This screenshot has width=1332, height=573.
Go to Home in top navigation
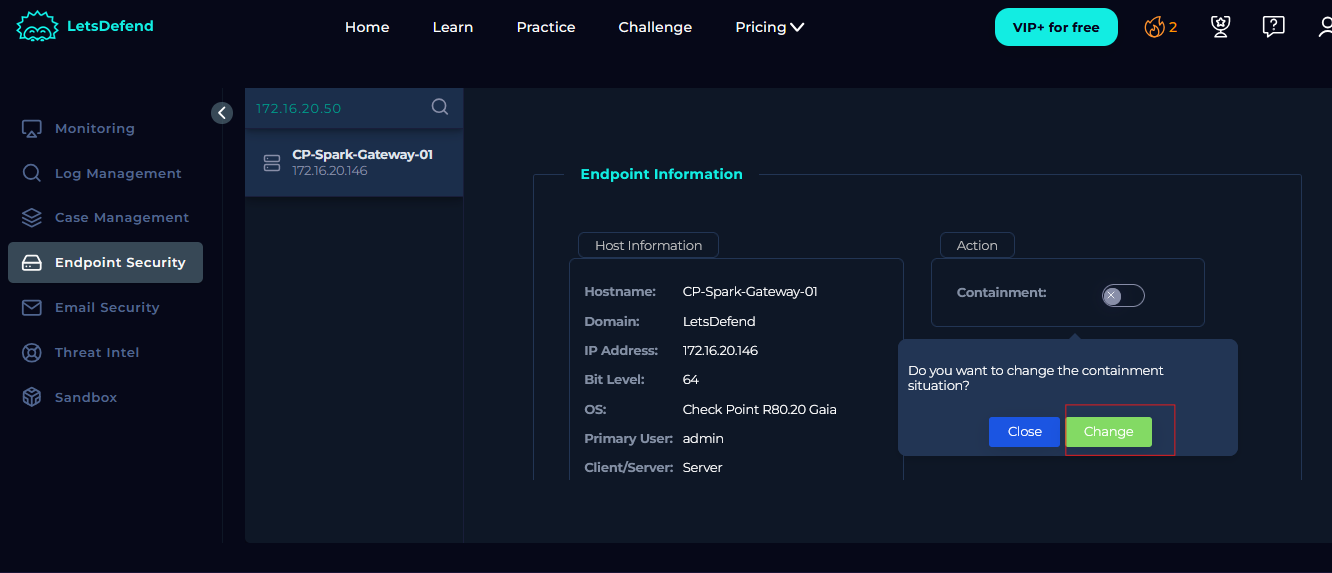tap(367, 27)
